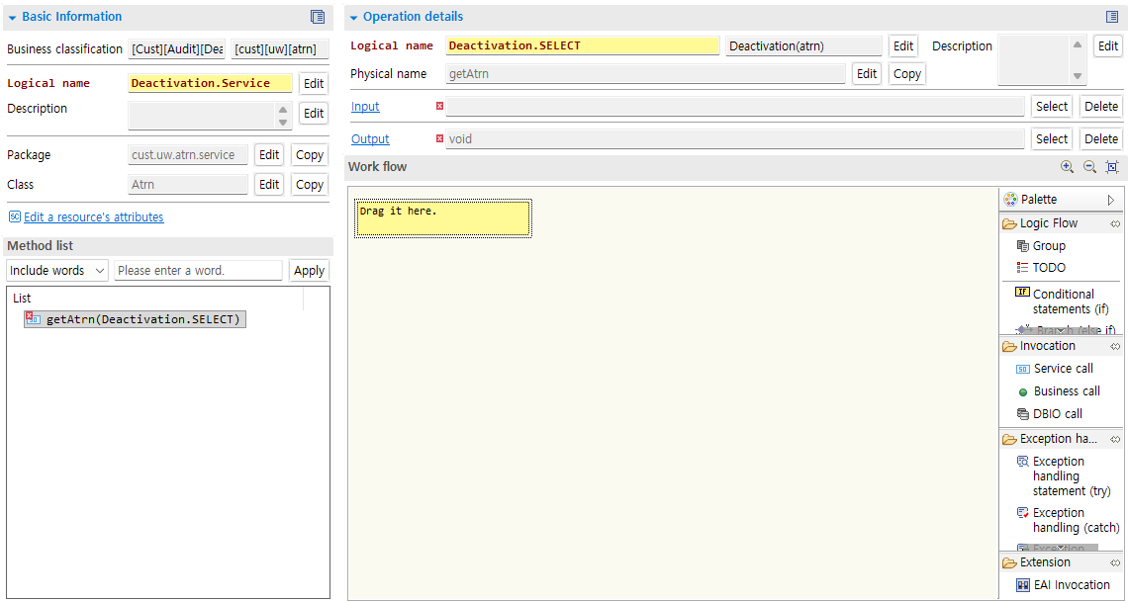Fit the Work flow diagram to the view
The height and width of the screenshot is (602, 1128).
[1111, 167]
